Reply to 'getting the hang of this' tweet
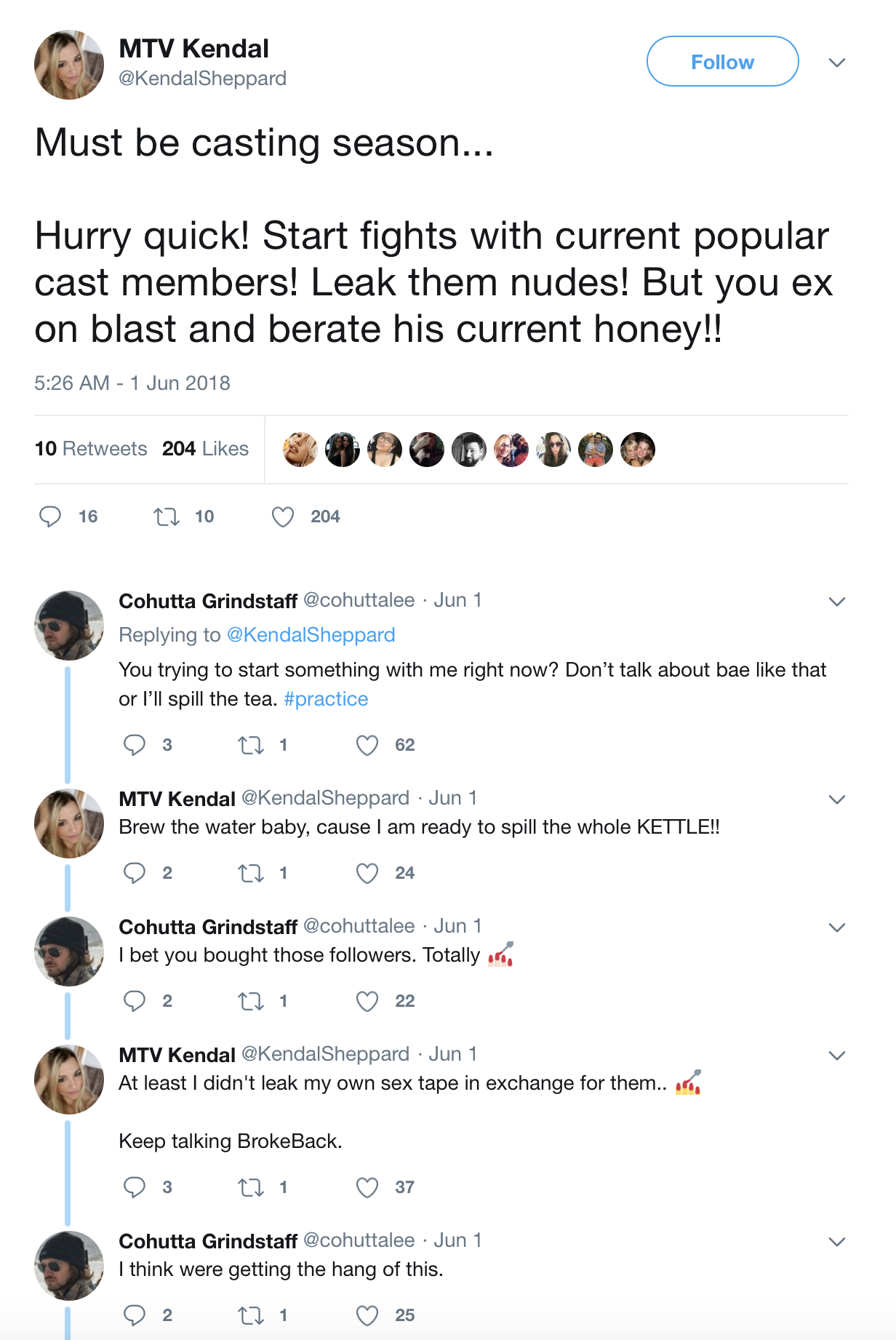896x1340 pixels. tap(135, 1315)
